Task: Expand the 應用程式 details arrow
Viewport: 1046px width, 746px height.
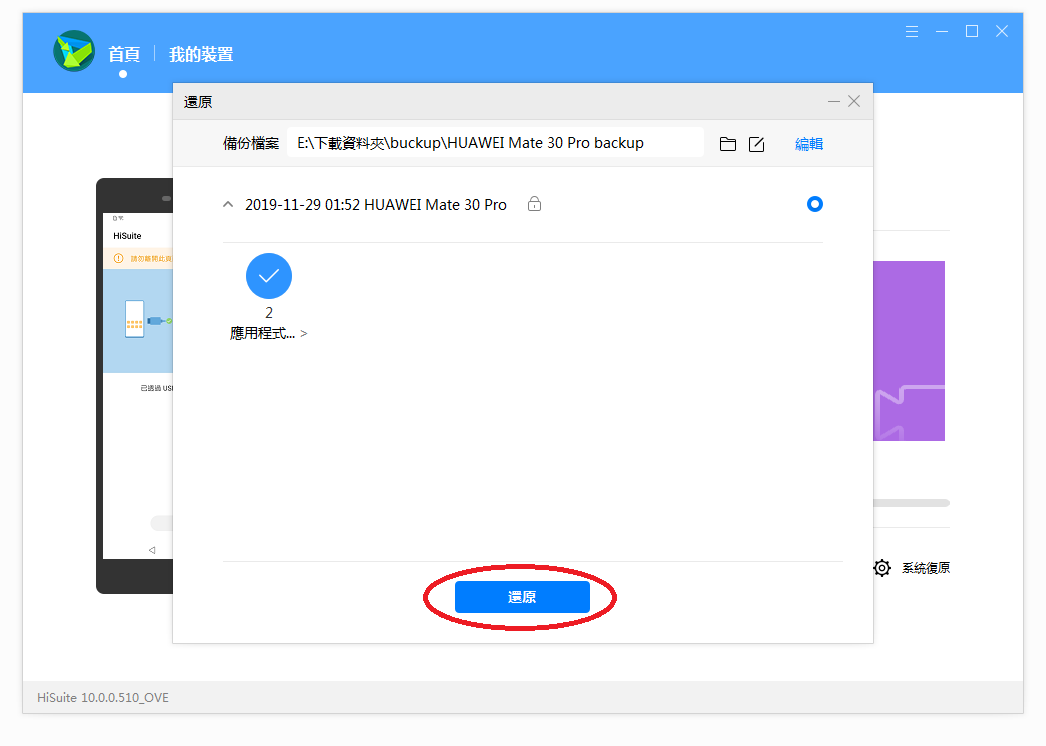Action: [304, 334]
